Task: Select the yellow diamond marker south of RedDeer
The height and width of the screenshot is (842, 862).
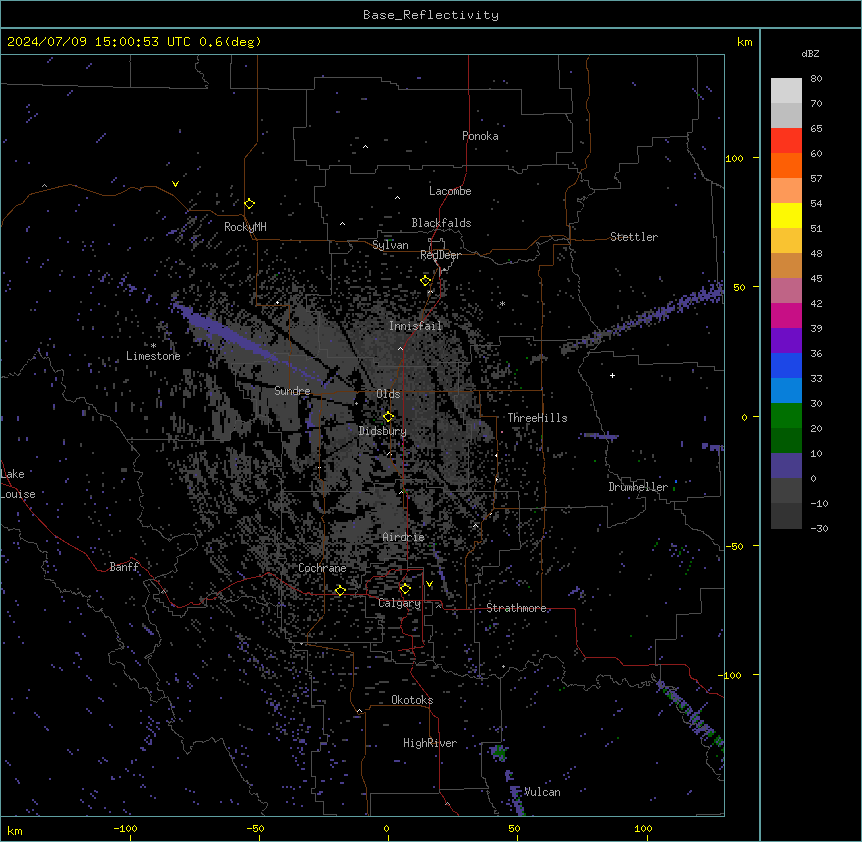Action: (x=426, y=281)
